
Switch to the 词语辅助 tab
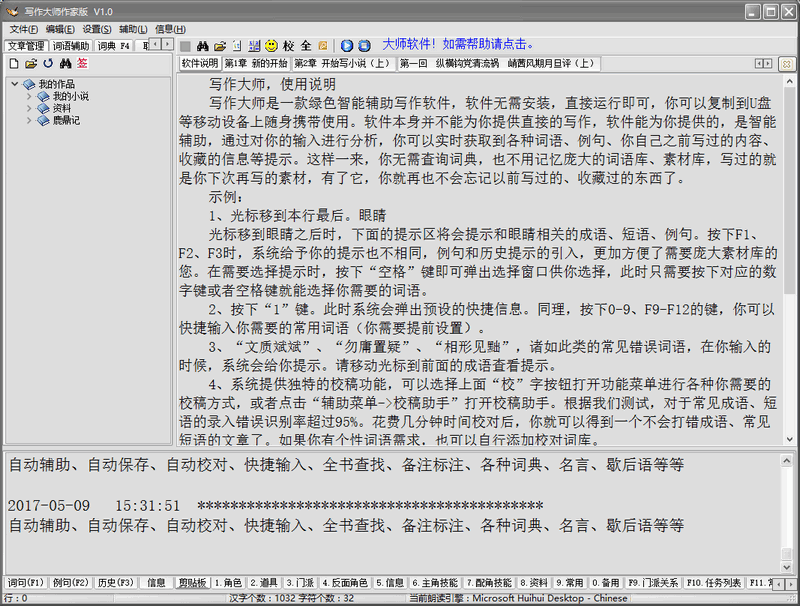pos(71,46)
